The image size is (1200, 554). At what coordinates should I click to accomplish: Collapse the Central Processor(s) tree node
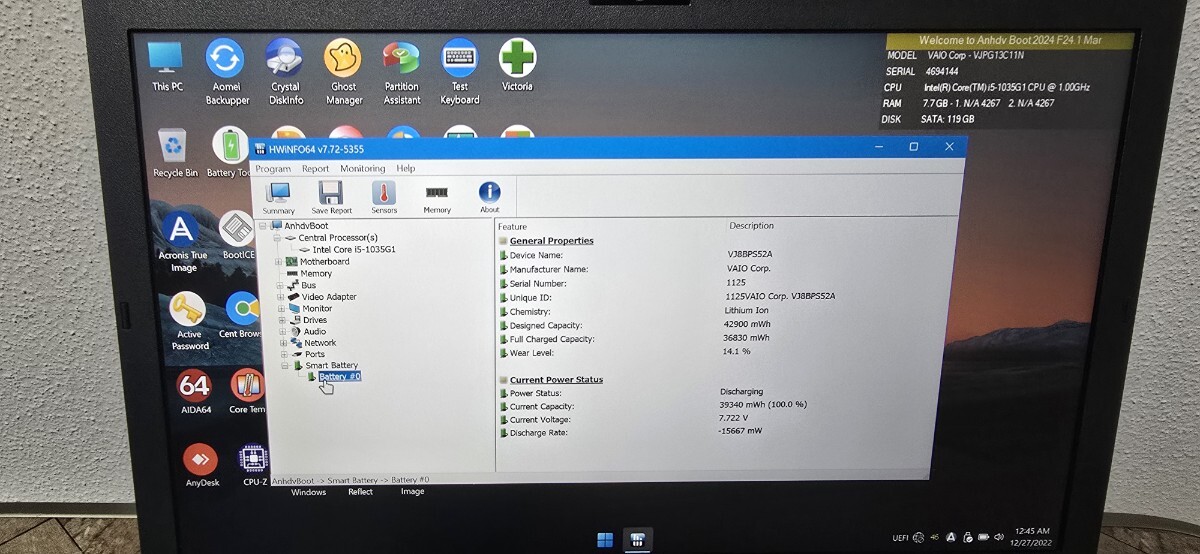pyautogui.click(x=277, y=238)
